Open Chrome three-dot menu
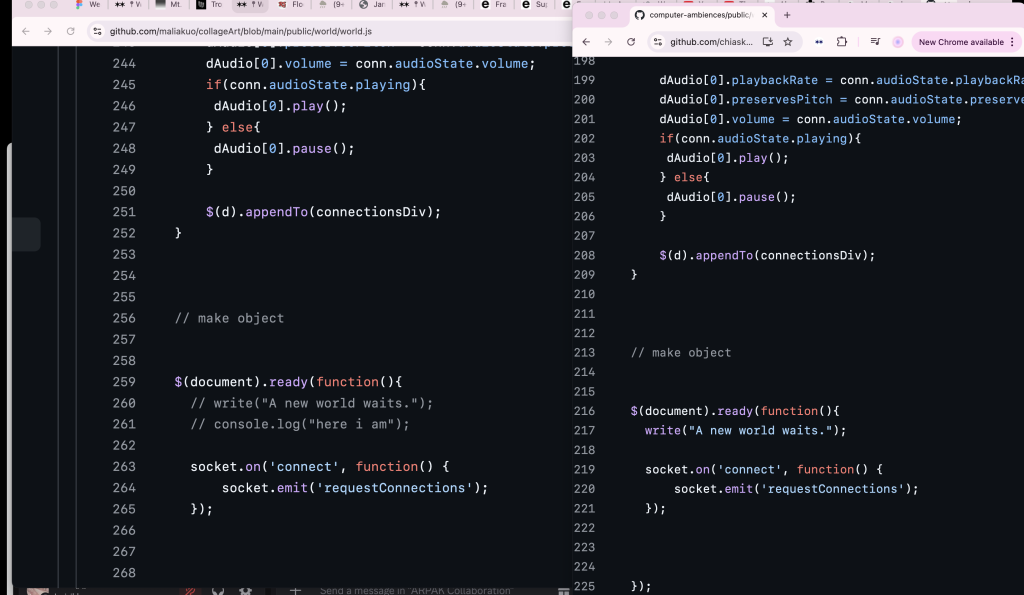 [x=1014, y=42]
